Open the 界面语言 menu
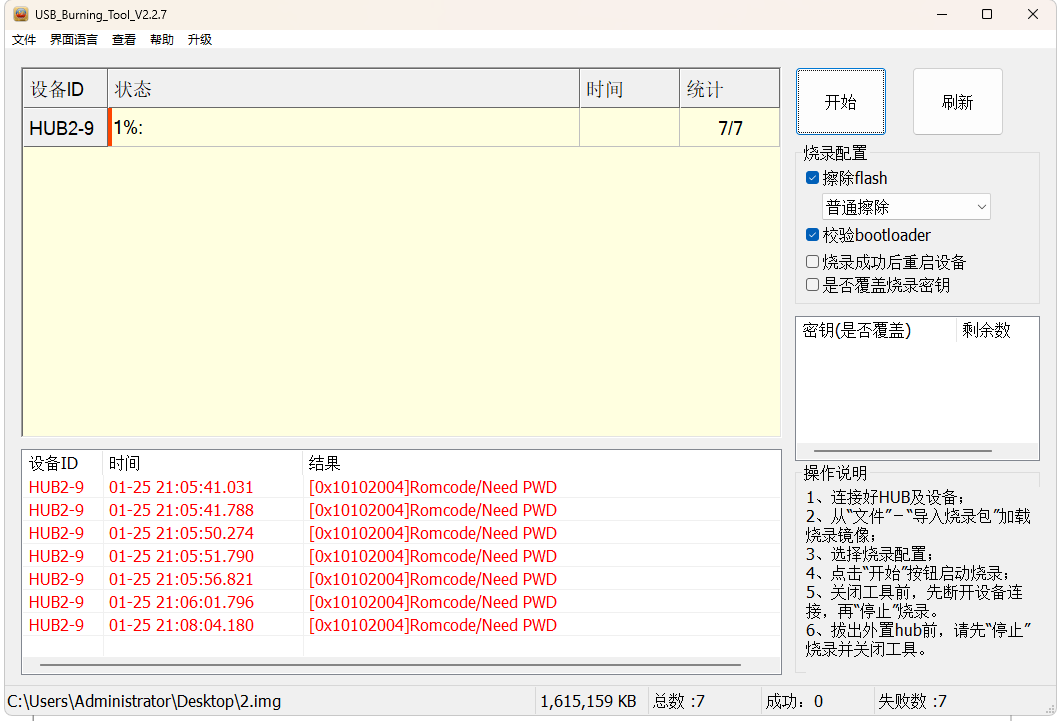 (x=74, y=40)
